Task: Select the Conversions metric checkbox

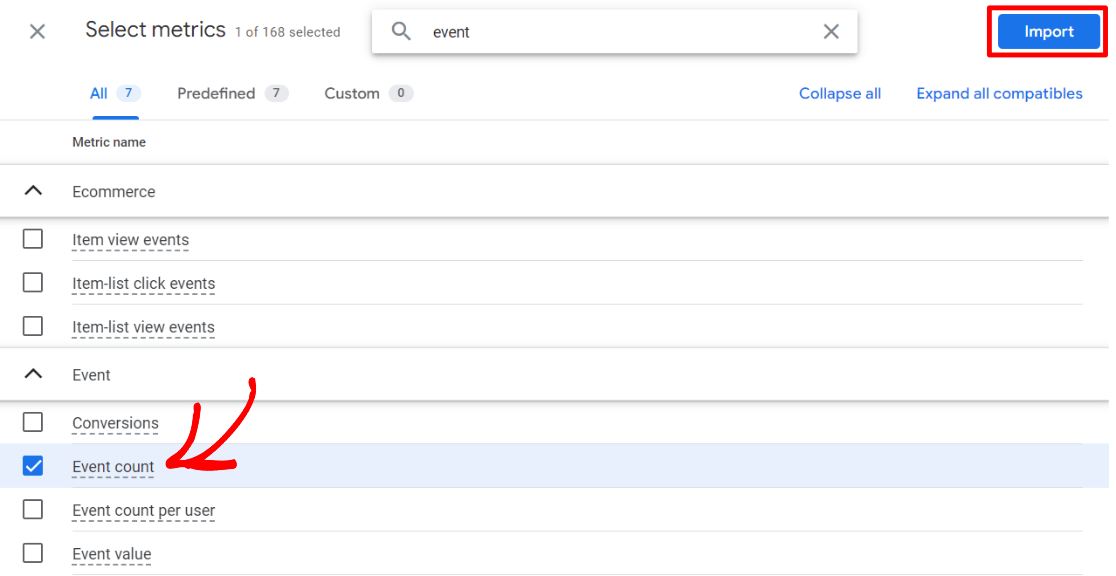Action: [x=33, y=422]
